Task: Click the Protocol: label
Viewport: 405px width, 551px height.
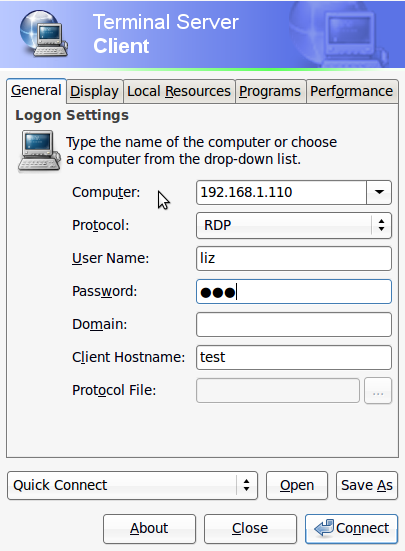Action: 100,225
